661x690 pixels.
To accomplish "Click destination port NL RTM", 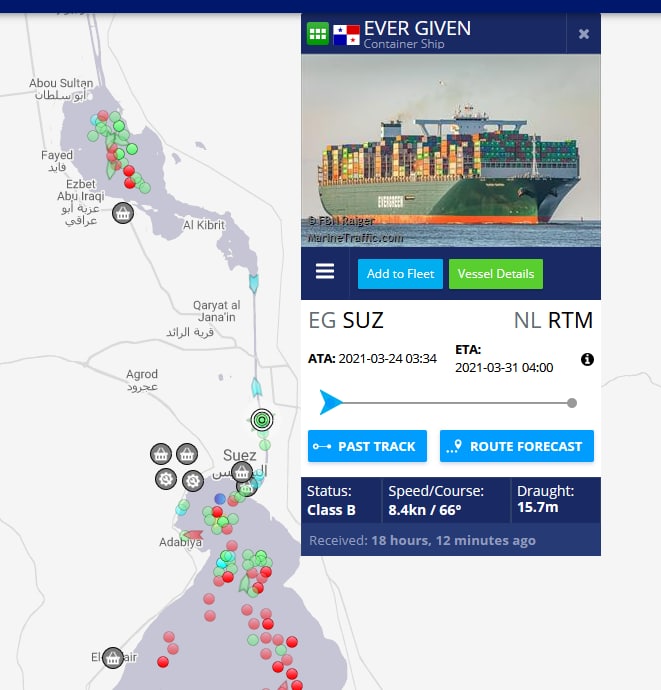I will pos(553,320).
